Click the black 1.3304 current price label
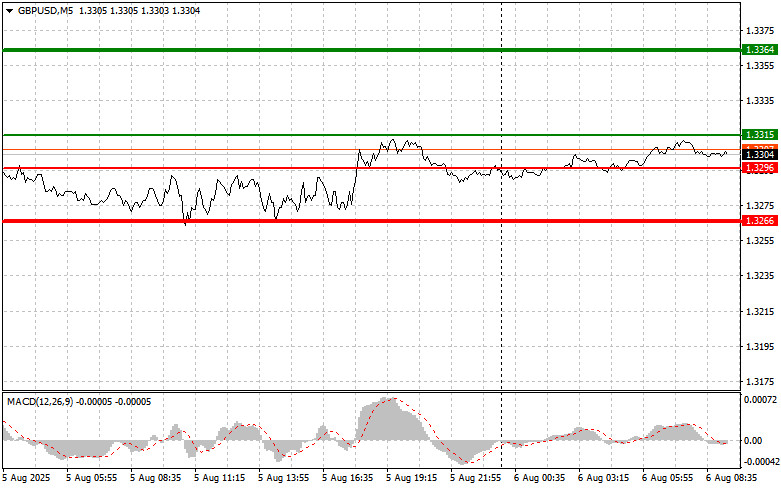 (x=756, y=155)
